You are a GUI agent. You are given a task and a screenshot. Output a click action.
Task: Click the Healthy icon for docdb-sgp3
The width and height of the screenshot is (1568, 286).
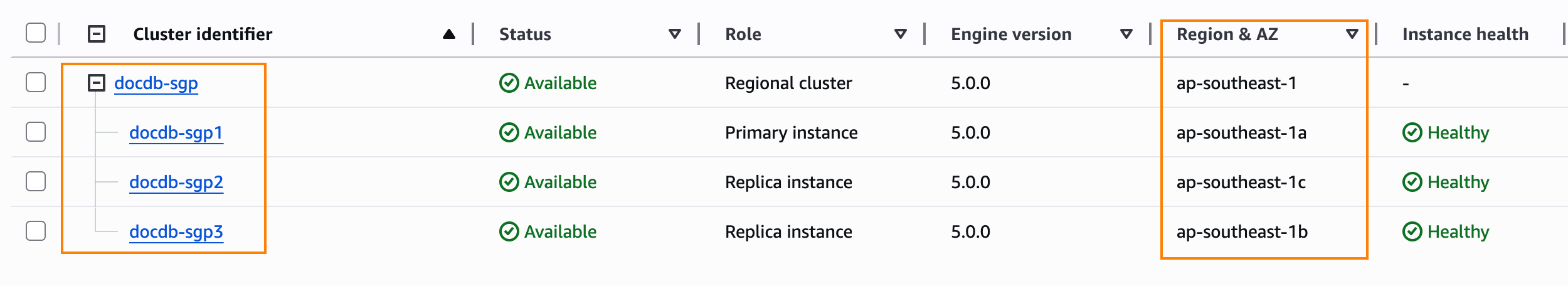point(1412,231)
